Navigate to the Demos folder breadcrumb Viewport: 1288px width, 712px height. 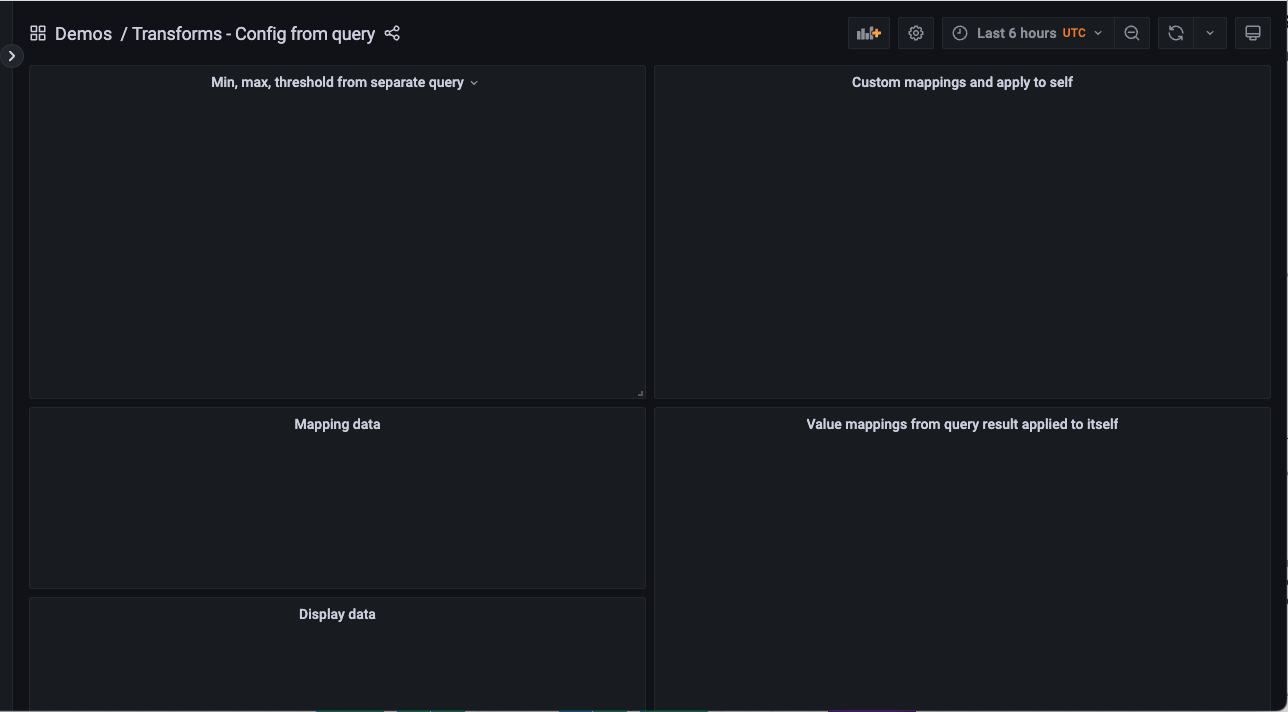coord(83,33)
